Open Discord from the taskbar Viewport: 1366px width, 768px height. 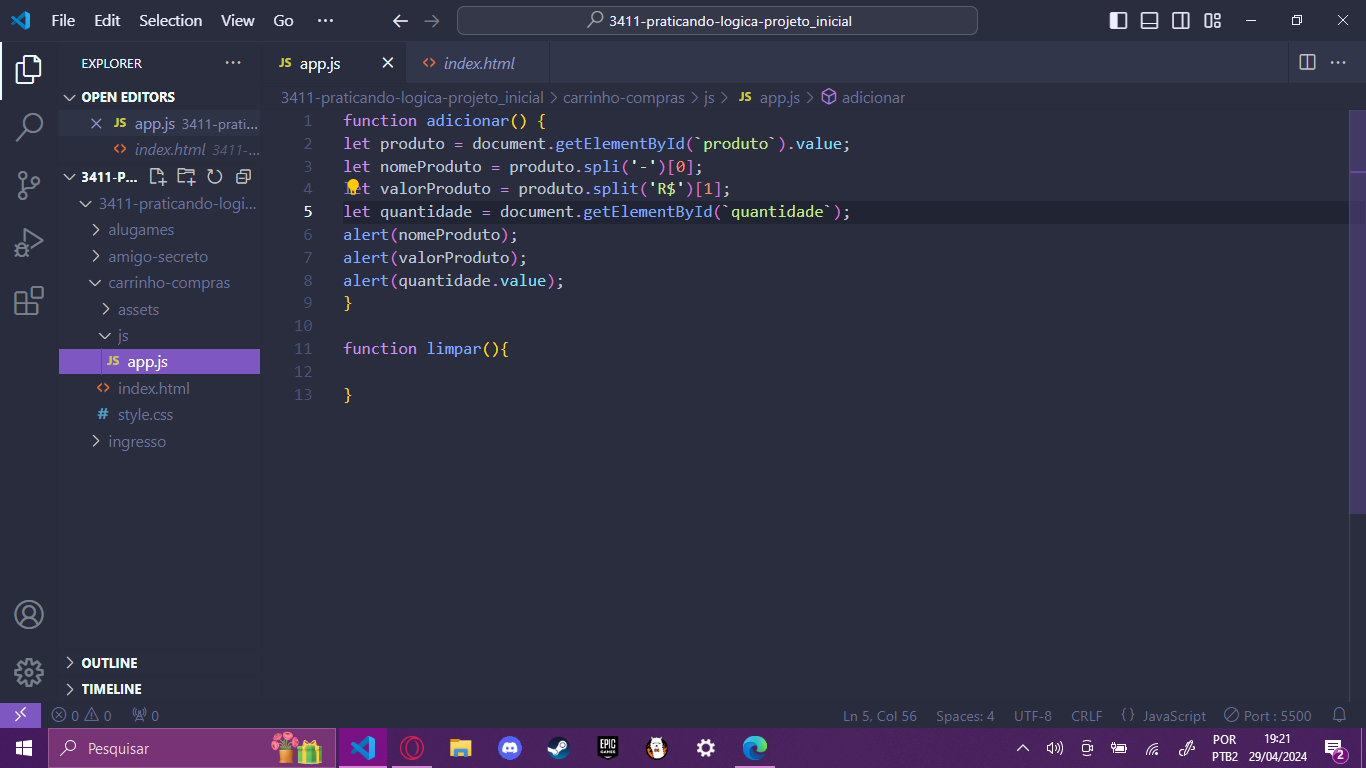click(510, 748)
